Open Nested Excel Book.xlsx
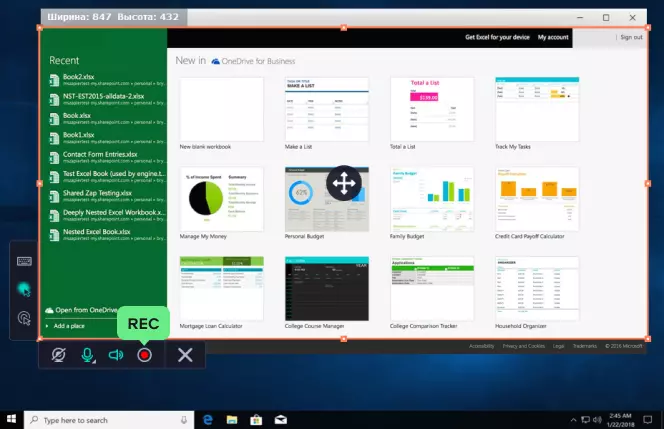This screenshot has height=429, width=664. click(107, 235)
